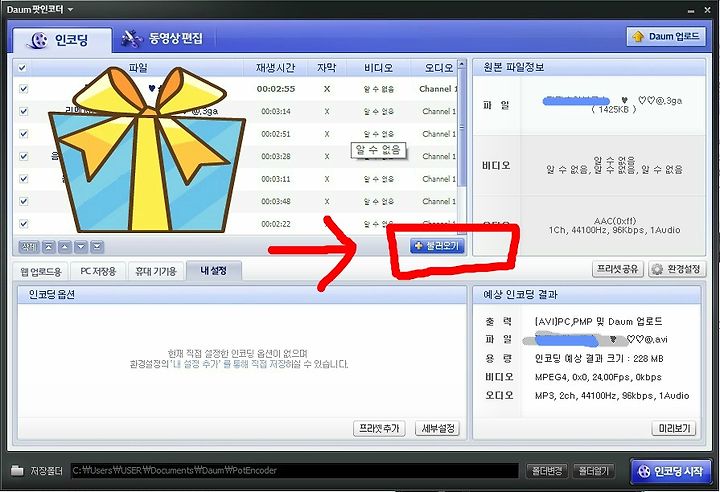The image size is (720, 492).
Task: Sort by the 파일 column header
Action: click(x=137, y=68)
